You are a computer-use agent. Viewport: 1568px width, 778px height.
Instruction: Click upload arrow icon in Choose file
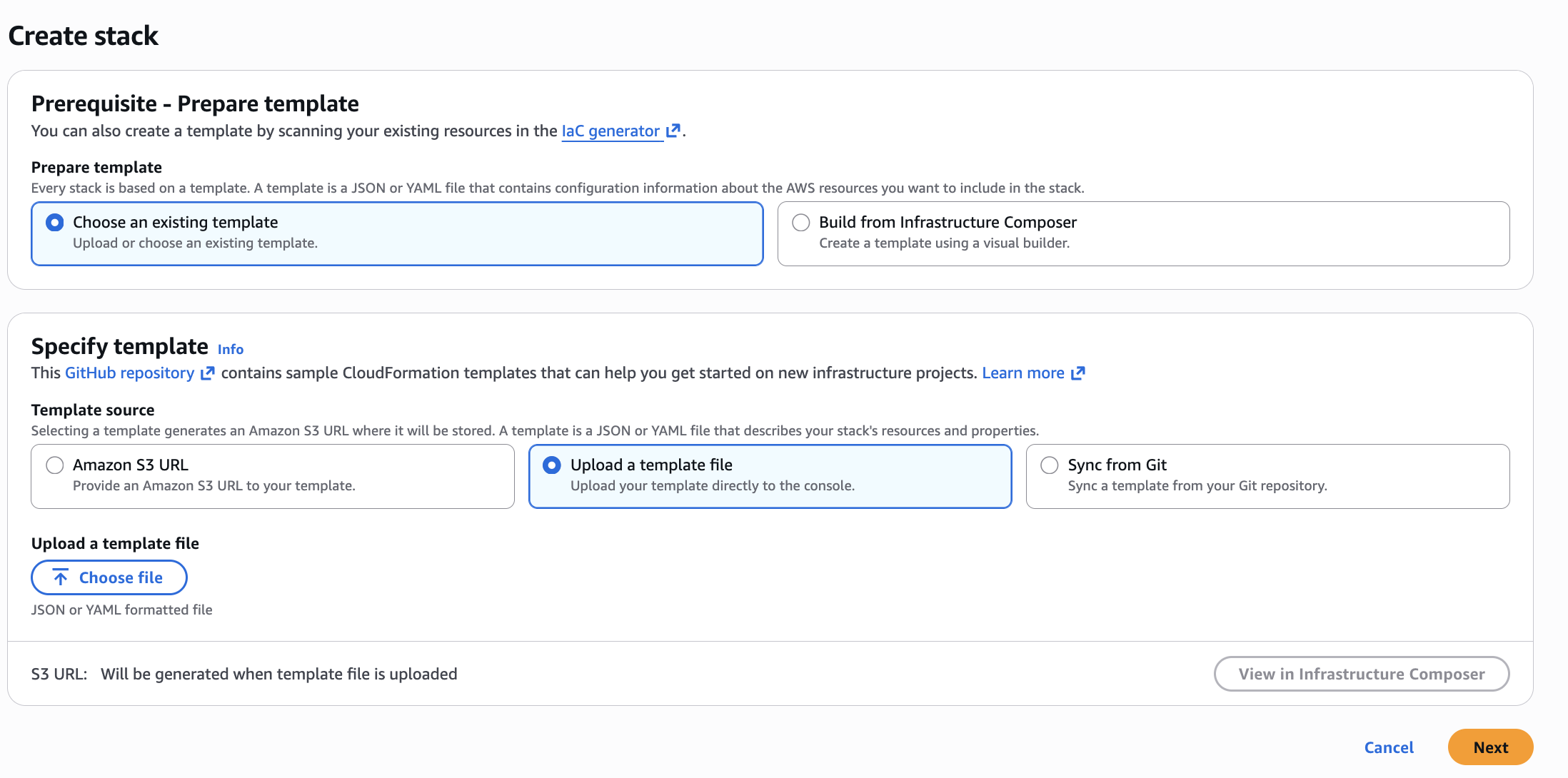(x=61, y=577)
